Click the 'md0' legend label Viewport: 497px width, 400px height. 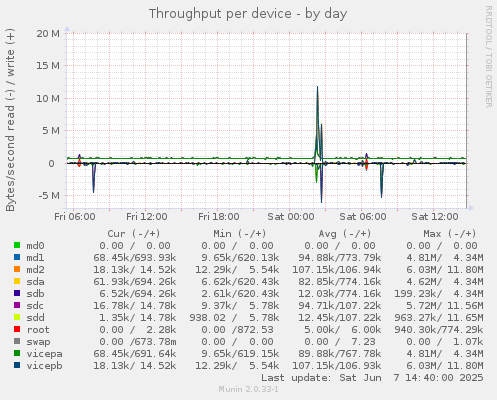click(x=35, y=246)
